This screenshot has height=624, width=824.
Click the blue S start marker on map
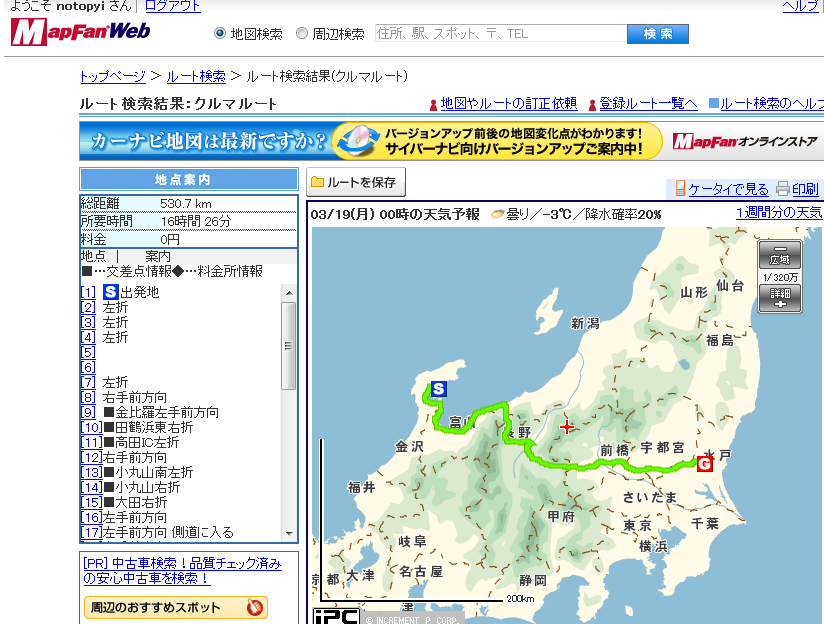tap(438, 390)
